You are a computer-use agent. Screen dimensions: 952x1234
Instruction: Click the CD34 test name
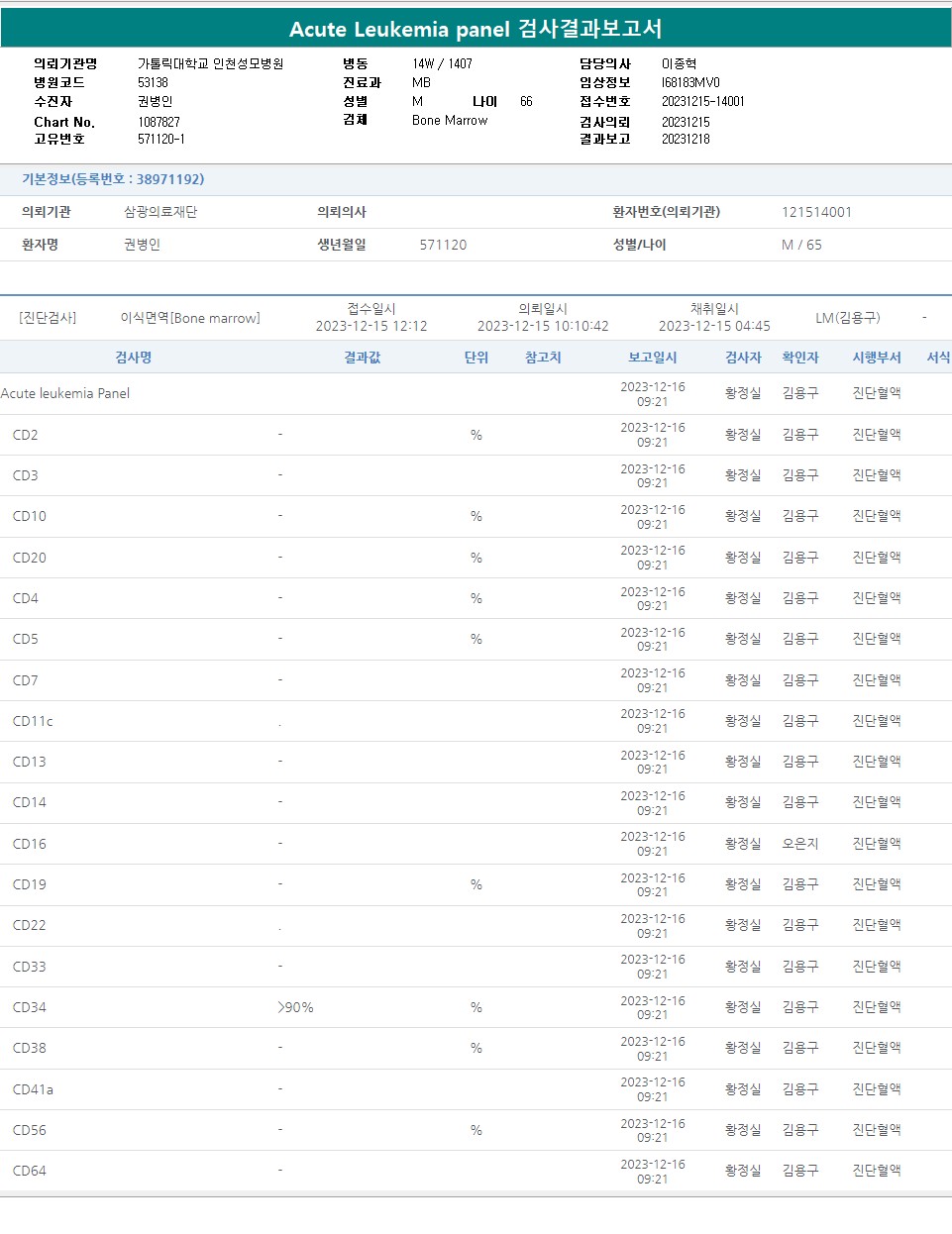pos(30,1007)
